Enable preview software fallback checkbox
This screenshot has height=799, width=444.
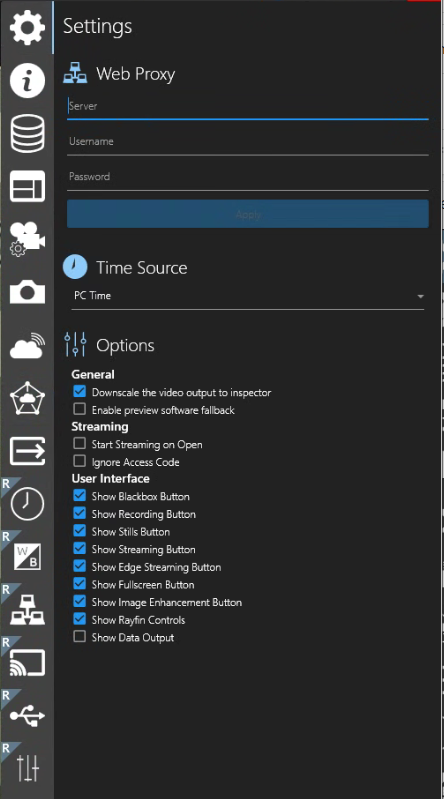click(x=79, y=409)
